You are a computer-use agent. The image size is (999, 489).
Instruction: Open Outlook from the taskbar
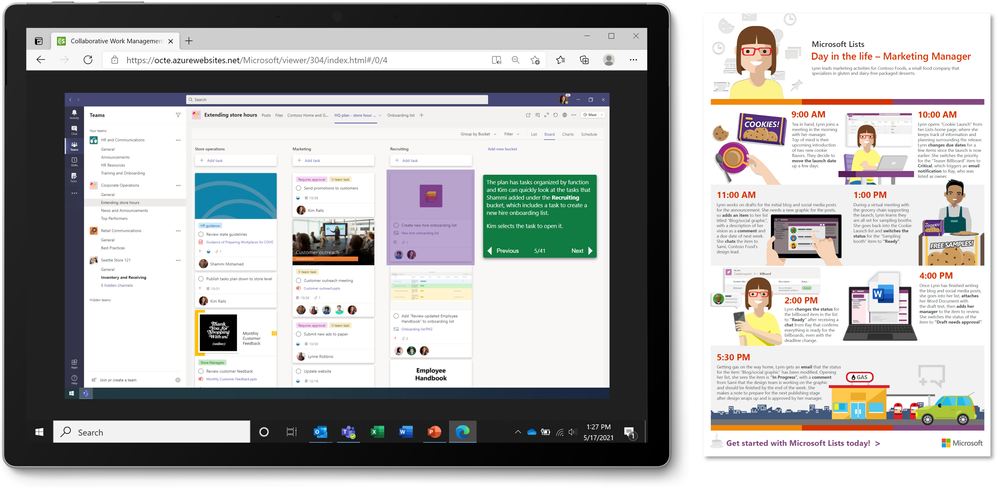point(320,432)
